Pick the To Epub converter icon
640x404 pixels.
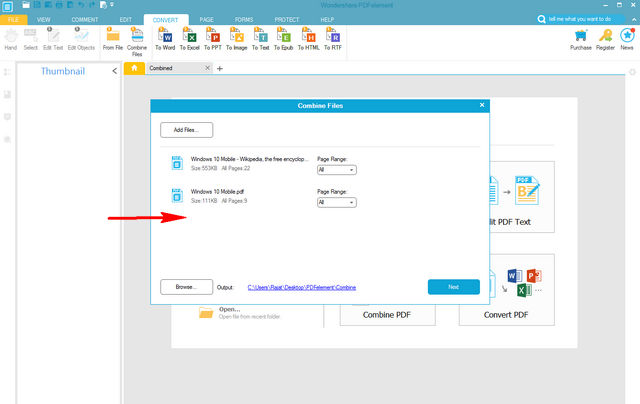[284, 39]
